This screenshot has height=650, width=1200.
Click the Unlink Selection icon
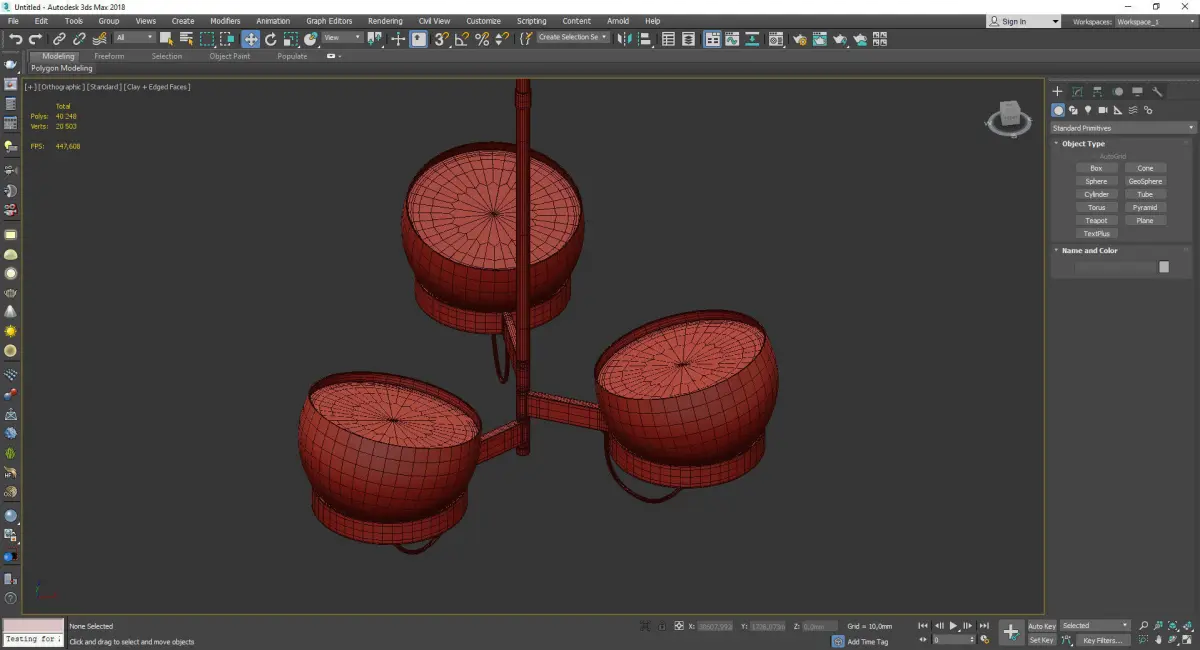point(79,39)
